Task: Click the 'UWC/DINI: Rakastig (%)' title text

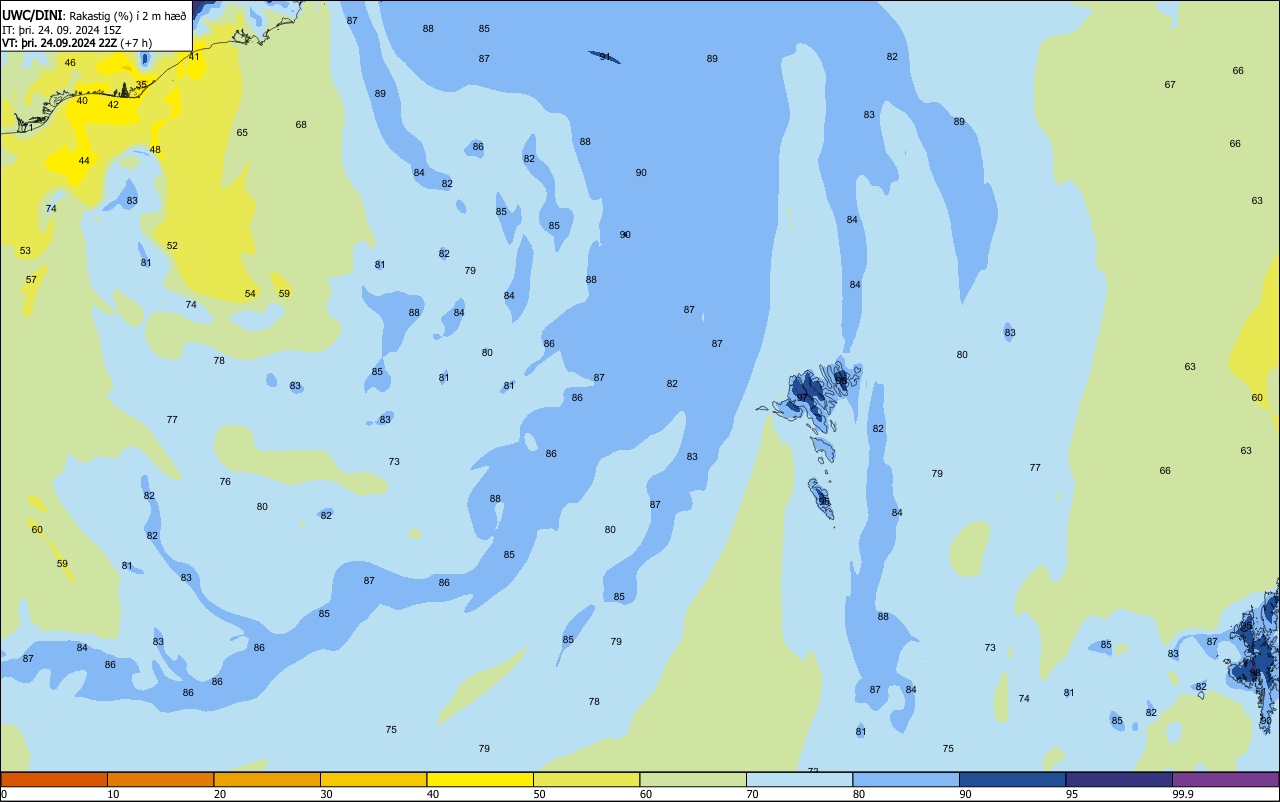Action: pos(94,16)
